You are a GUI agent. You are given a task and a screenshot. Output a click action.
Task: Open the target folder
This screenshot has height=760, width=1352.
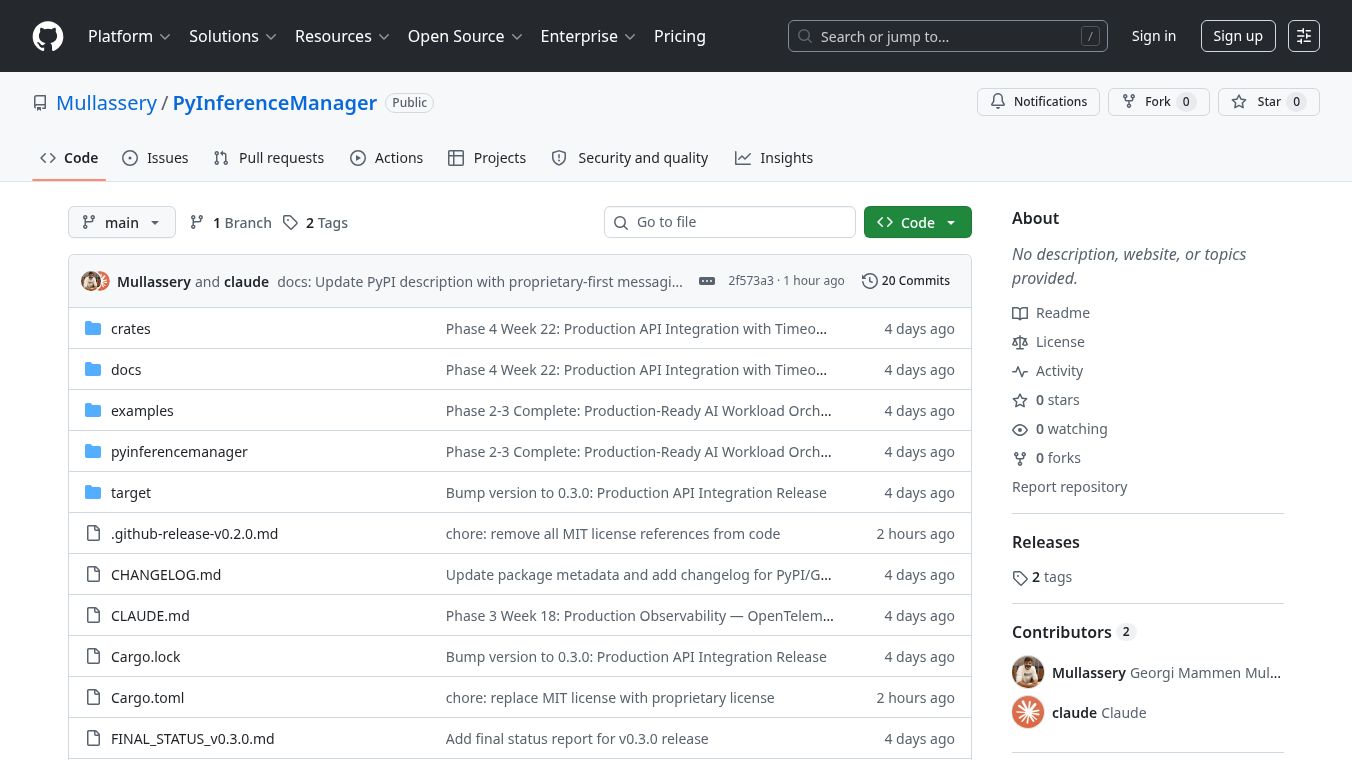131,493
